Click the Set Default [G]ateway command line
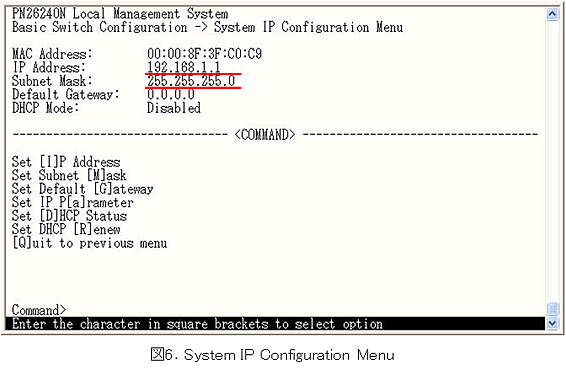The width and height of the screenshot is (566, 369). click(x=83, y=189)
